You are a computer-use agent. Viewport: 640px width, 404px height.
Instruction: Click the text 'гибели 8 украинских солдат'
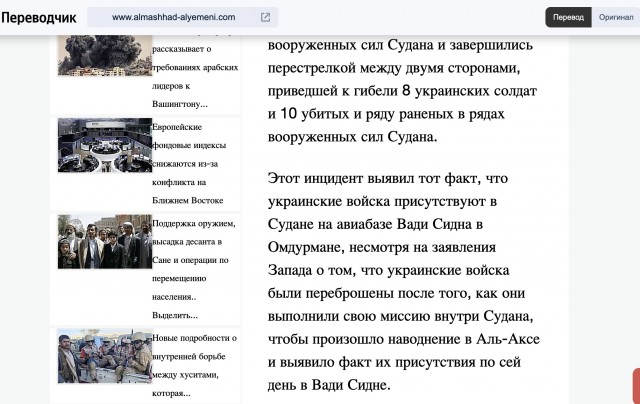click(445, 91)
